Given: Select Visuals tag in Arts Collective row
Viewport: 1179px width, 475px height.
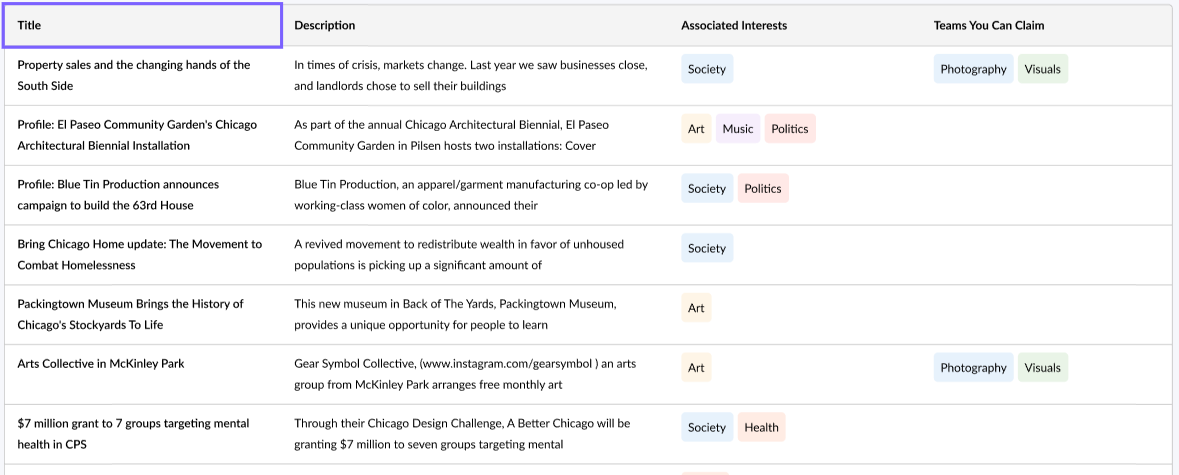Looking at the screenshot, I should click(1042, 368).
